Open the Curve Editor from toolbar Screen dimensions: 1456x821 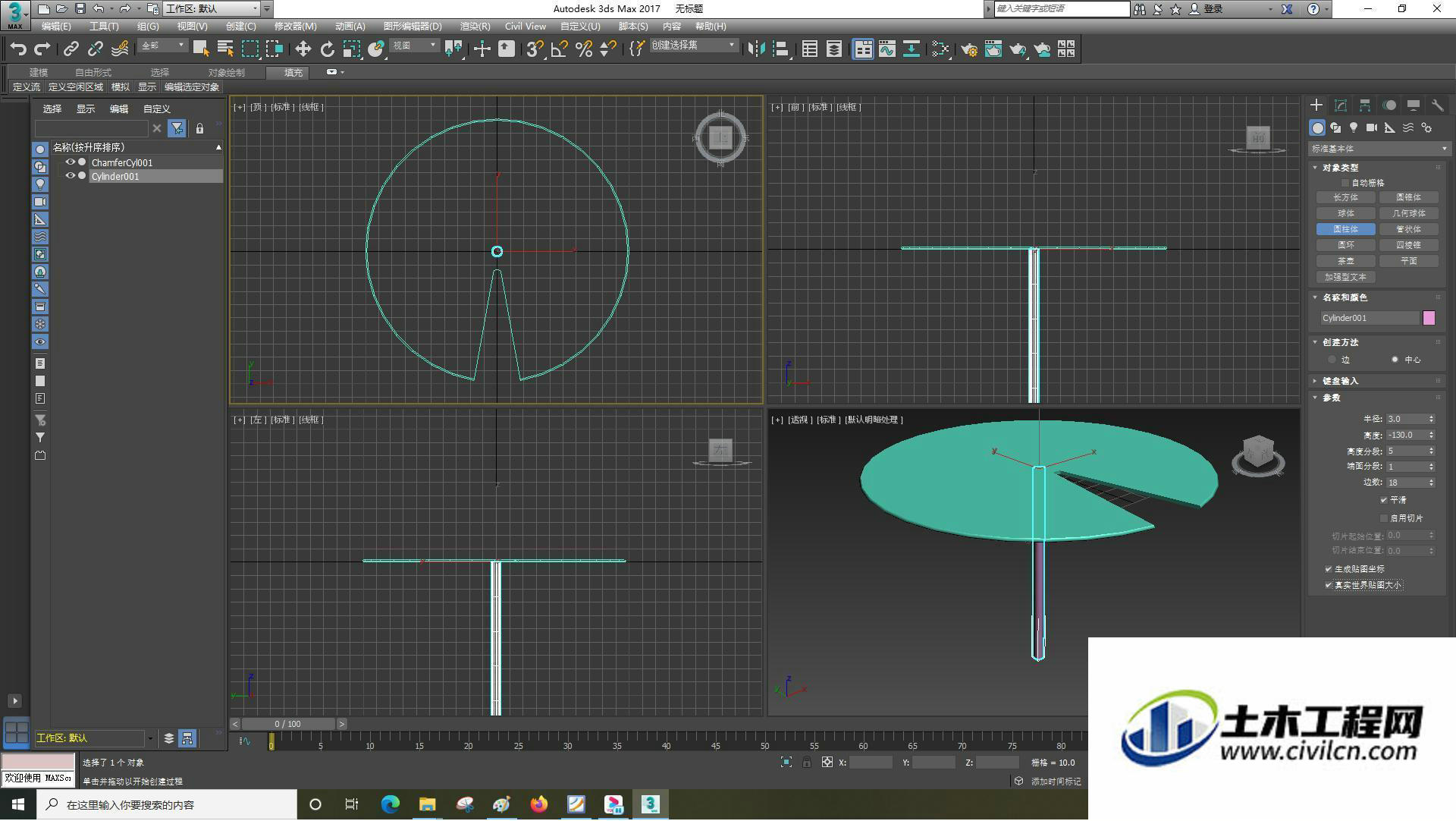coord(886,49)
